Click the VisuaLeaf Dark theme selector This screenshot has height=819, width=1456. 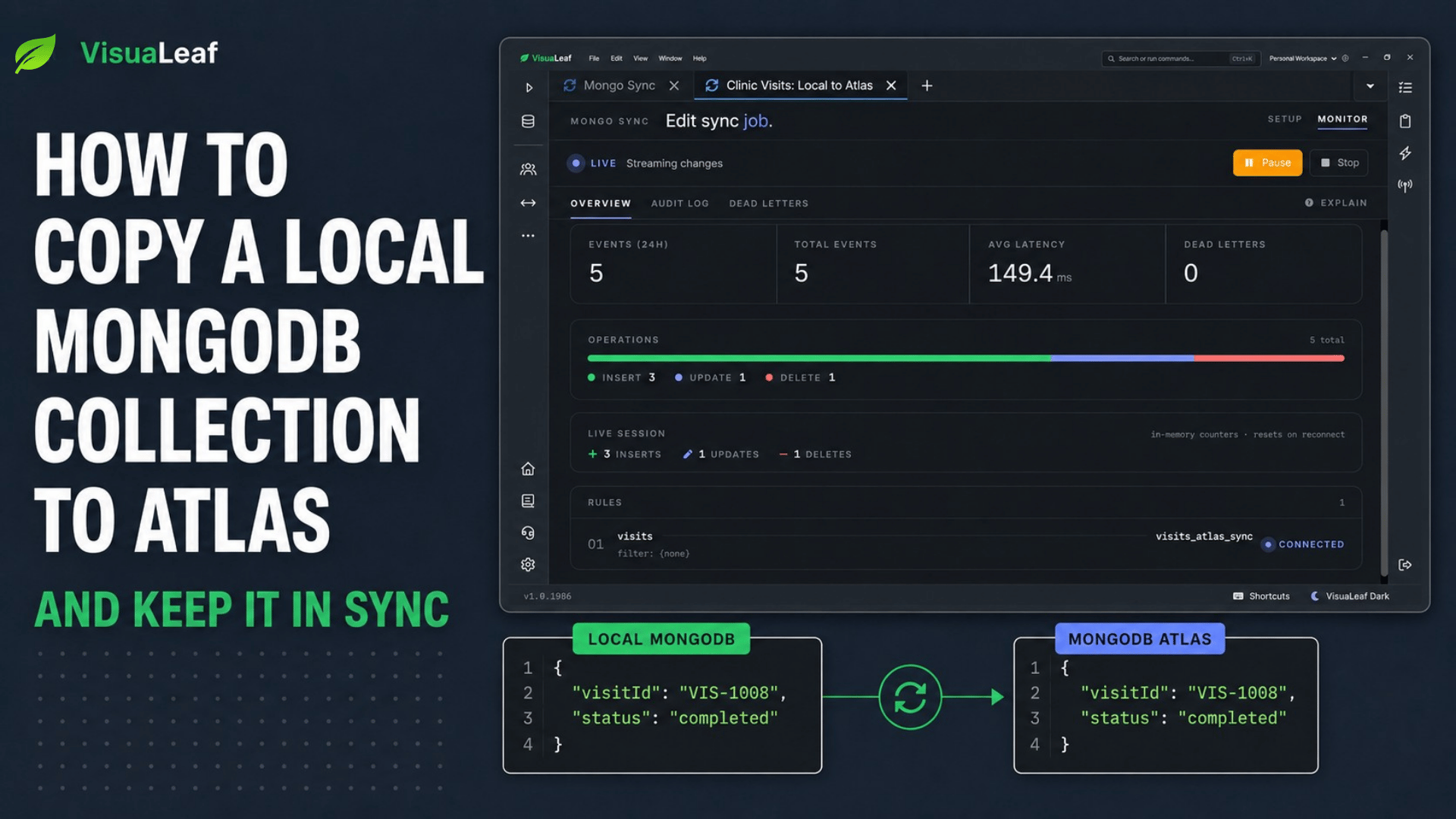tap(1350, 596)
